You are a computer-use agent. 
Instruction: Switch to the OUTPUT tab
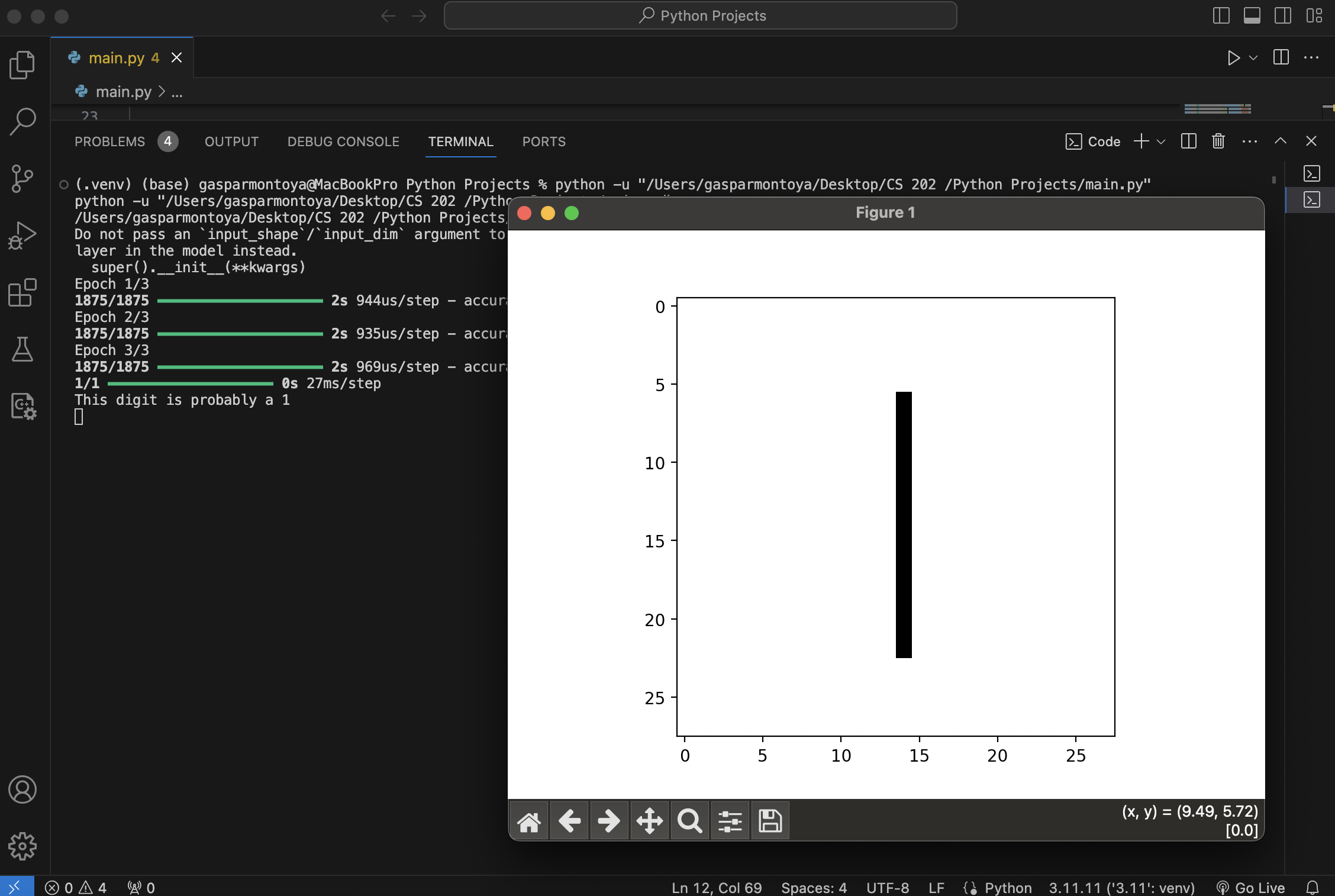point(231,141)
